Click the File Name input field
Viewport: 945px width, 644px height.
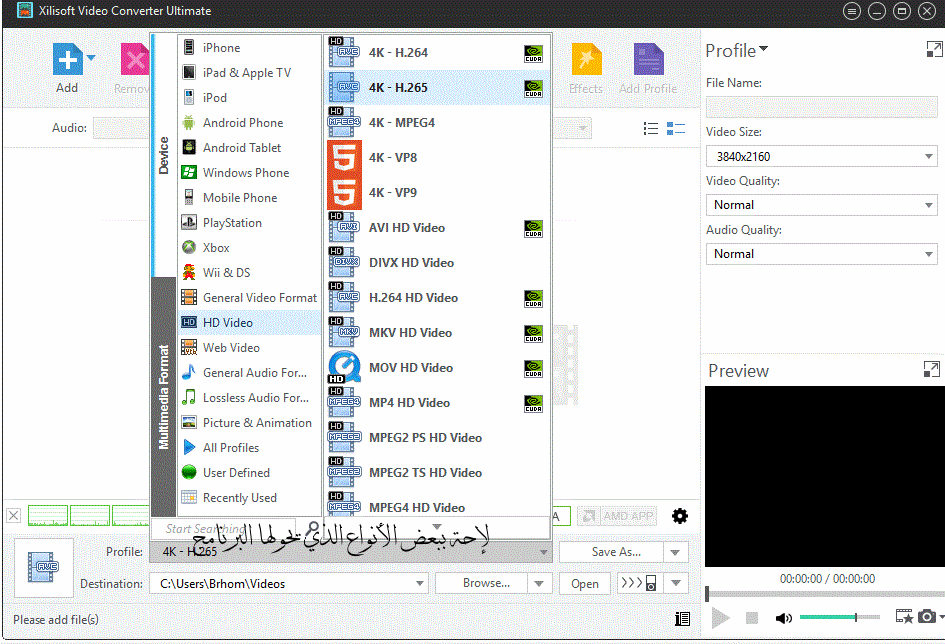821,107
